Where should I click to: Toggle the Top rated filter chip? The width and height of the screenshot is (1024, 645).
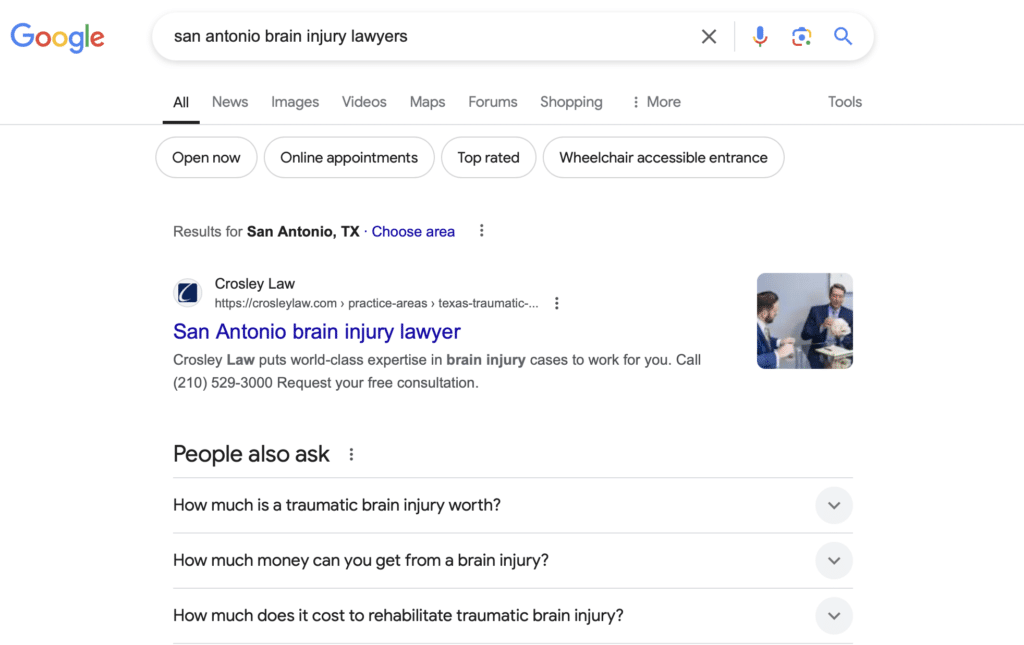click(x=488, y=158)
